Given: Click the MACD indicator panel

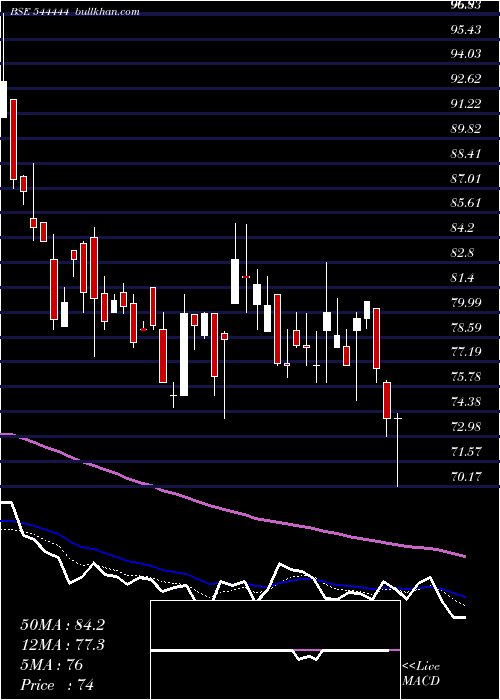Looking at the screenshot, I should (x=275, y=650).
